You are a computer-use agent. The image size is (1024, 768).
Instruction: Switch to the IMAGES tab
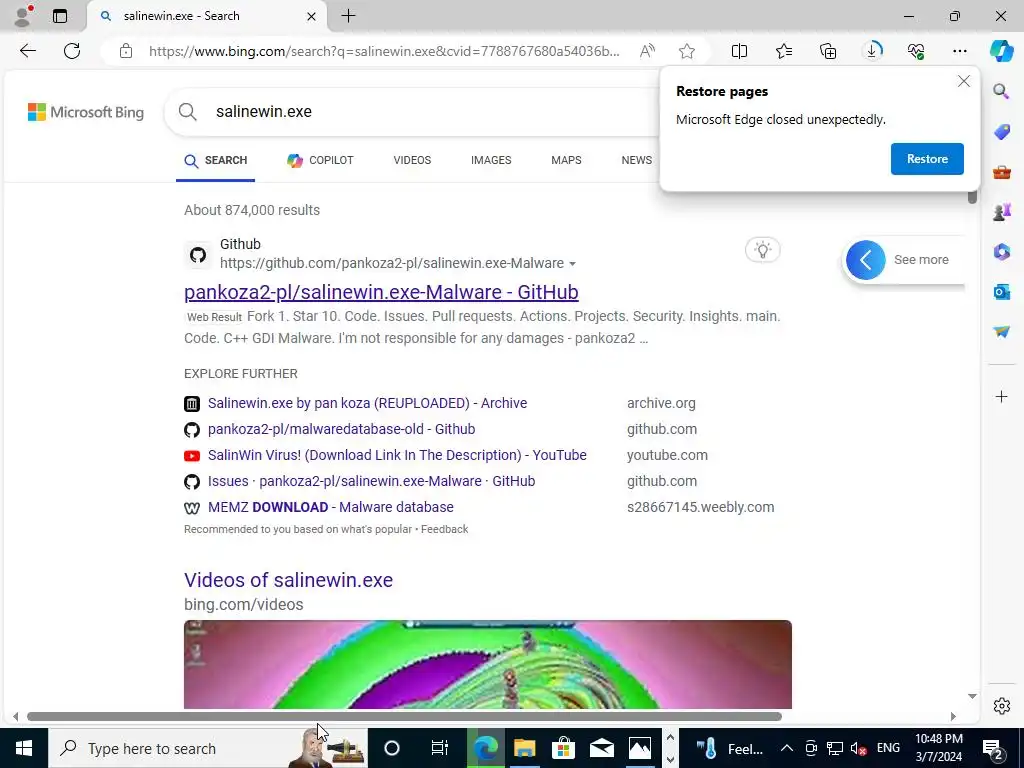(491, 161)
